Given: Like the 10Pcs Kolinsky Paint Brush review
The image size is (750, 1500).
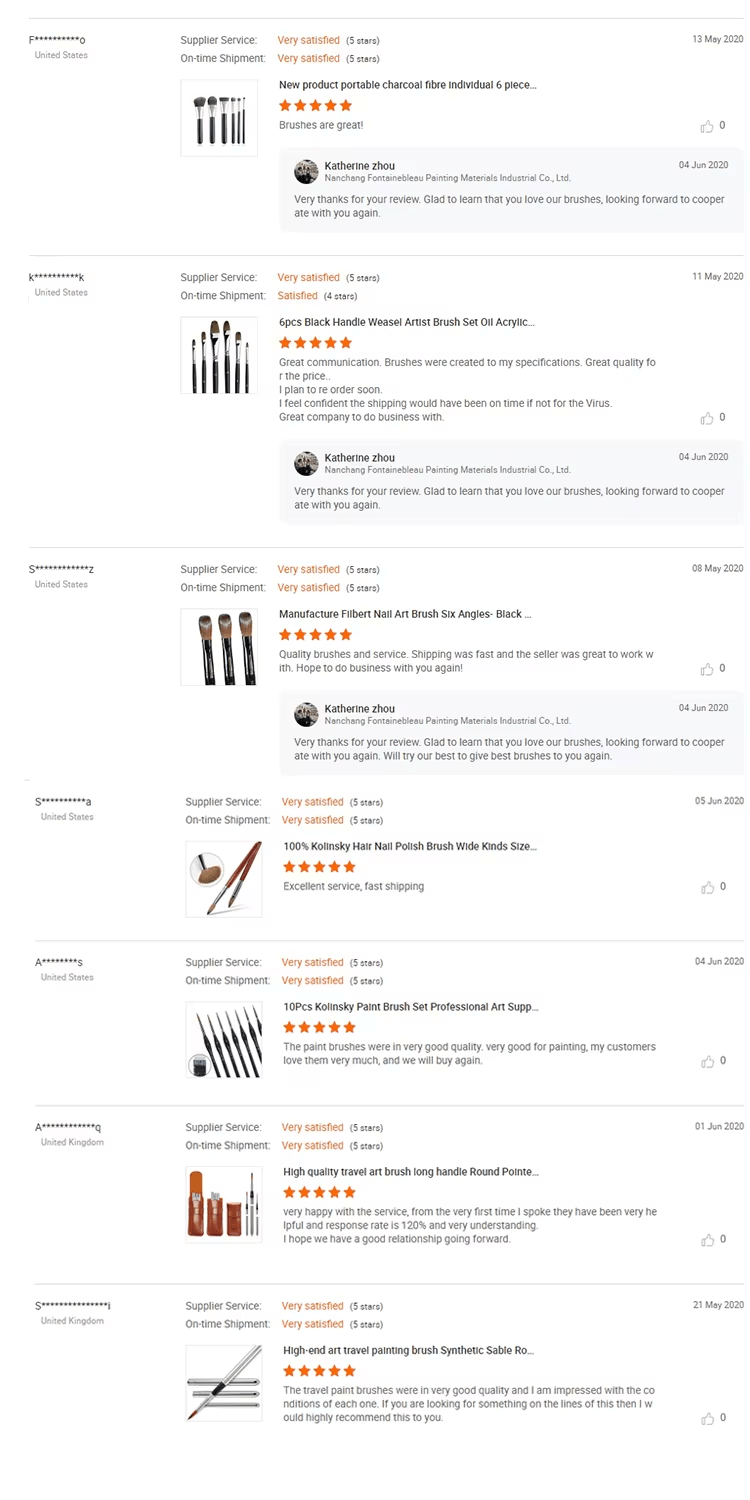Looking at the screenshot, I should (707, 1061).
